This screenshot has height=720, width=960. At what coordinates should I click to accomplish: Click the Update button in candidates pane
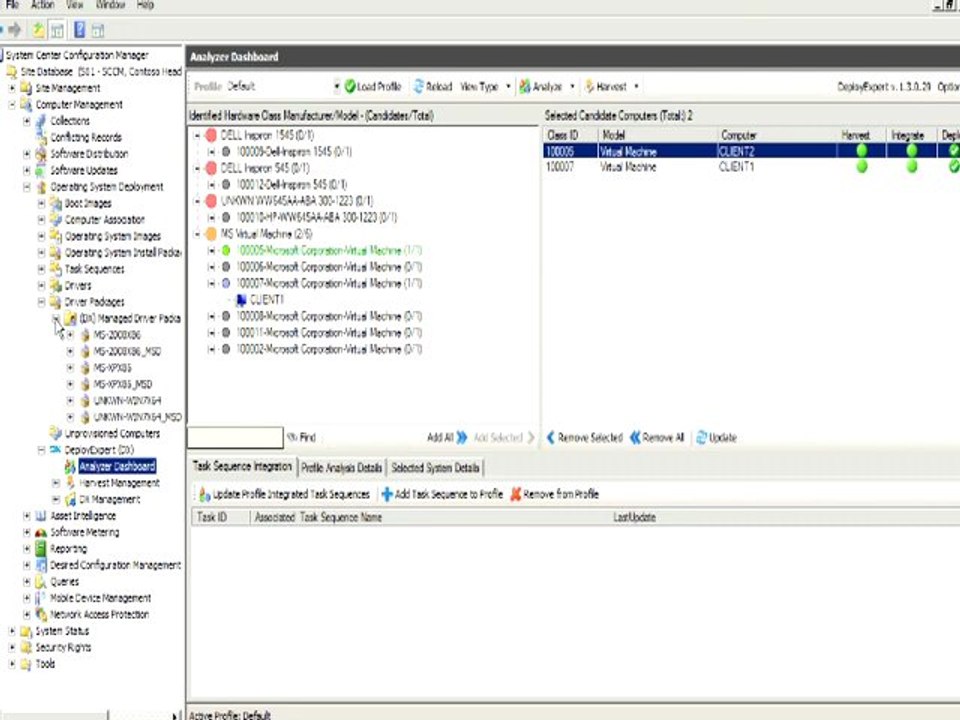[716, 437]
